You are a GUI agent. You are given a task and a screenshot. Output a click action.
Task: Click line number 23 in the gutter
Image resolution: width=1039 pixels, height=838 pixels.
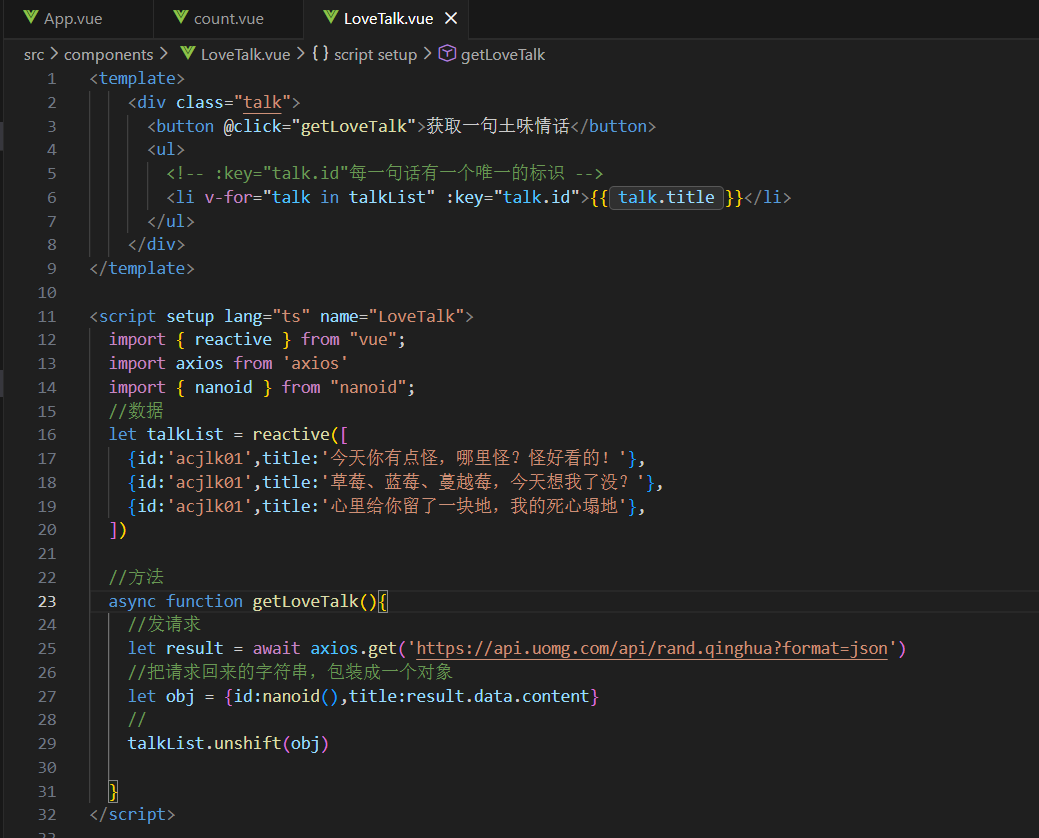coord(47,602)
